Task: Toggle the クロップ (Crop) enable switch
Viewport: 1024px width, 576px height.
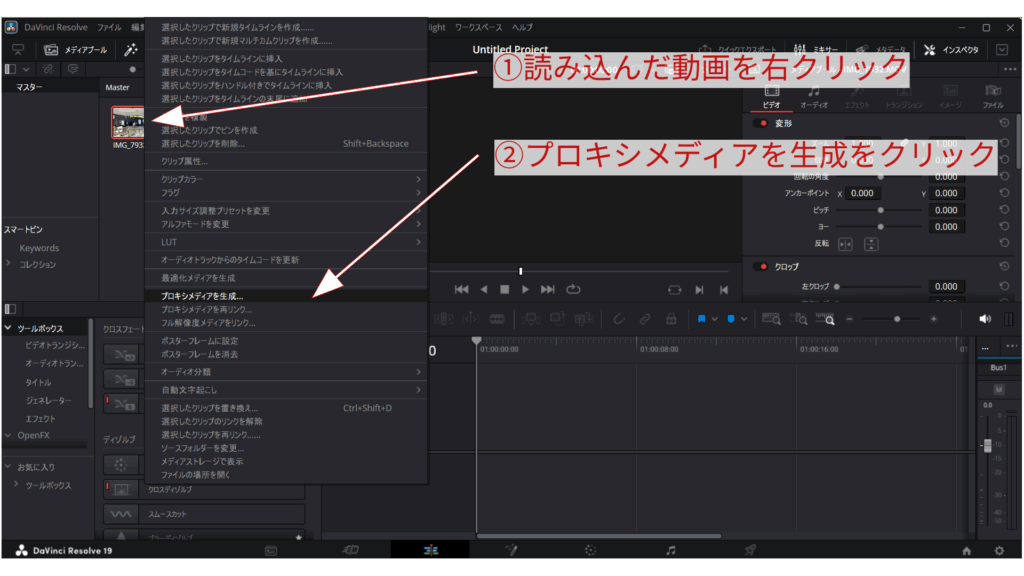Action: pyautogui.click(x=761, y=266)
